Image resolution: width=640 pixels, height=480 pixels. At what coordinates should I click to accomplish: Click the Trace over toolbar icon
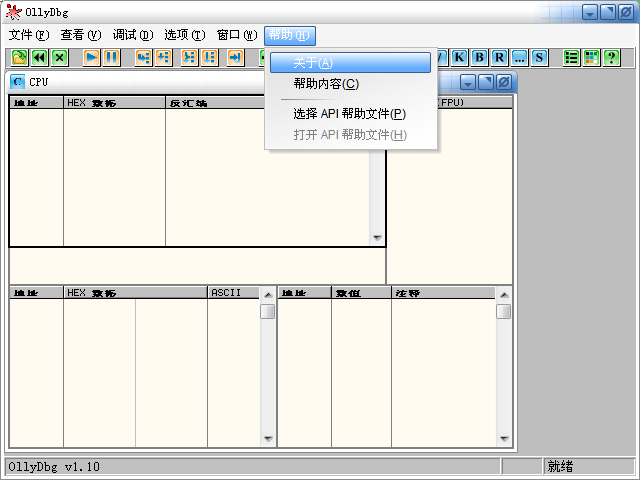pos(209,58)
